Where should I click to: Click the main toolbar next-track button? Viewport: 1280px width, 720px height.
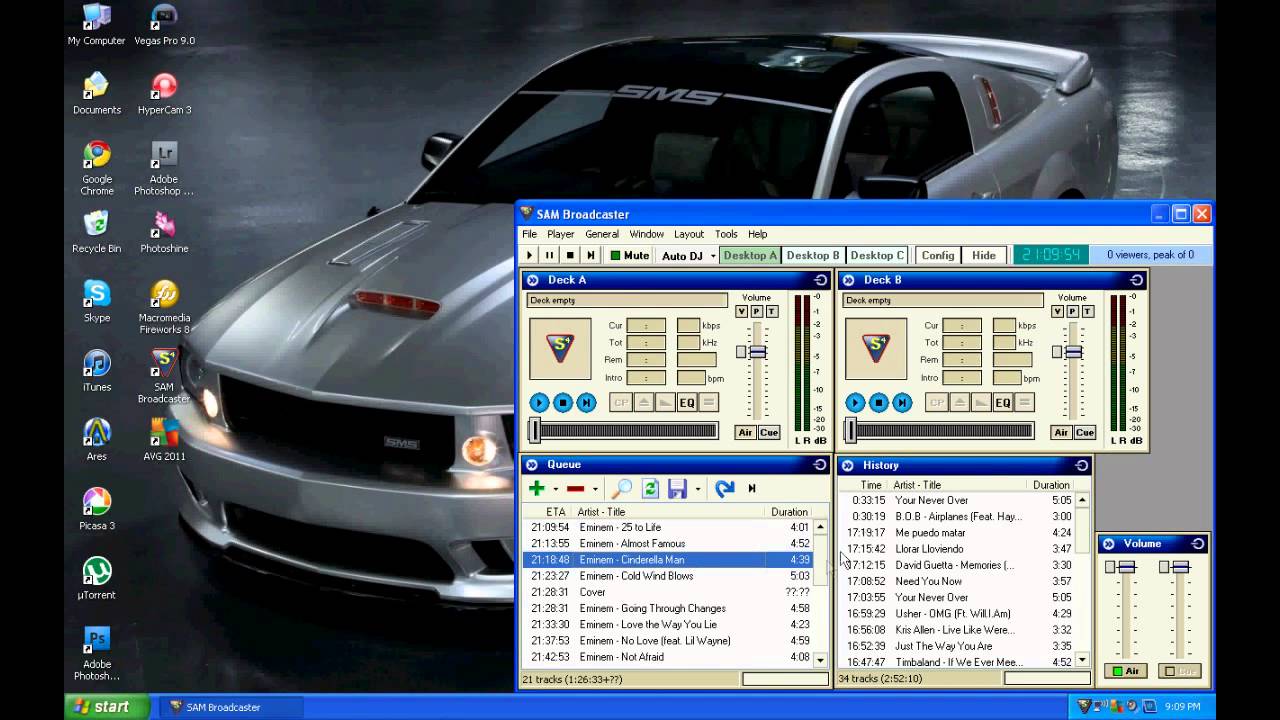coord(590,256)
